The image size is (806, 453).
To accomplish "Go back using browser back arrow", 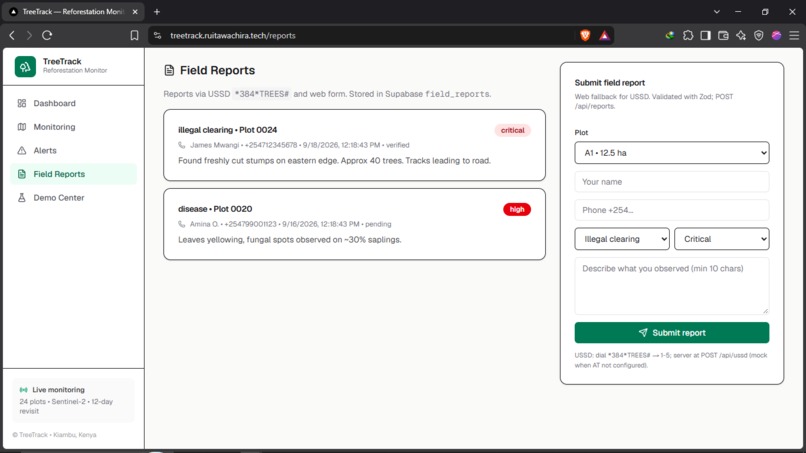I will point(12,35).
